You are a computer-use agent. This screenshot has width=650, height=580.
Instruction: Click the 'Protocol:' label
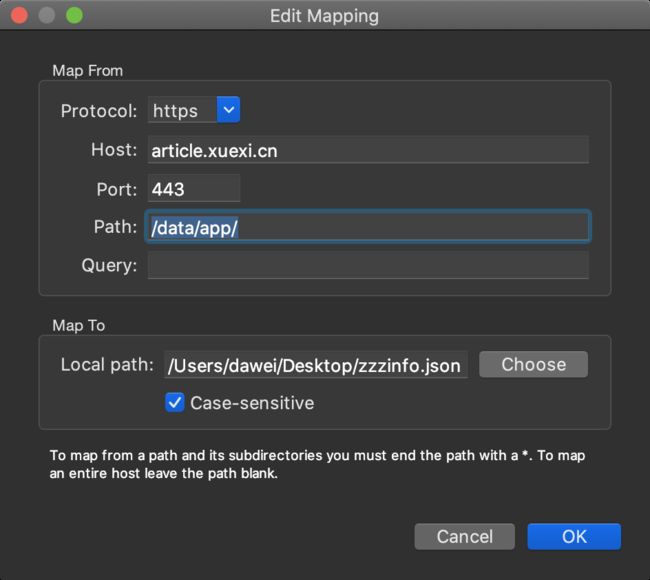pyautogui.click(x=99, y=111)
